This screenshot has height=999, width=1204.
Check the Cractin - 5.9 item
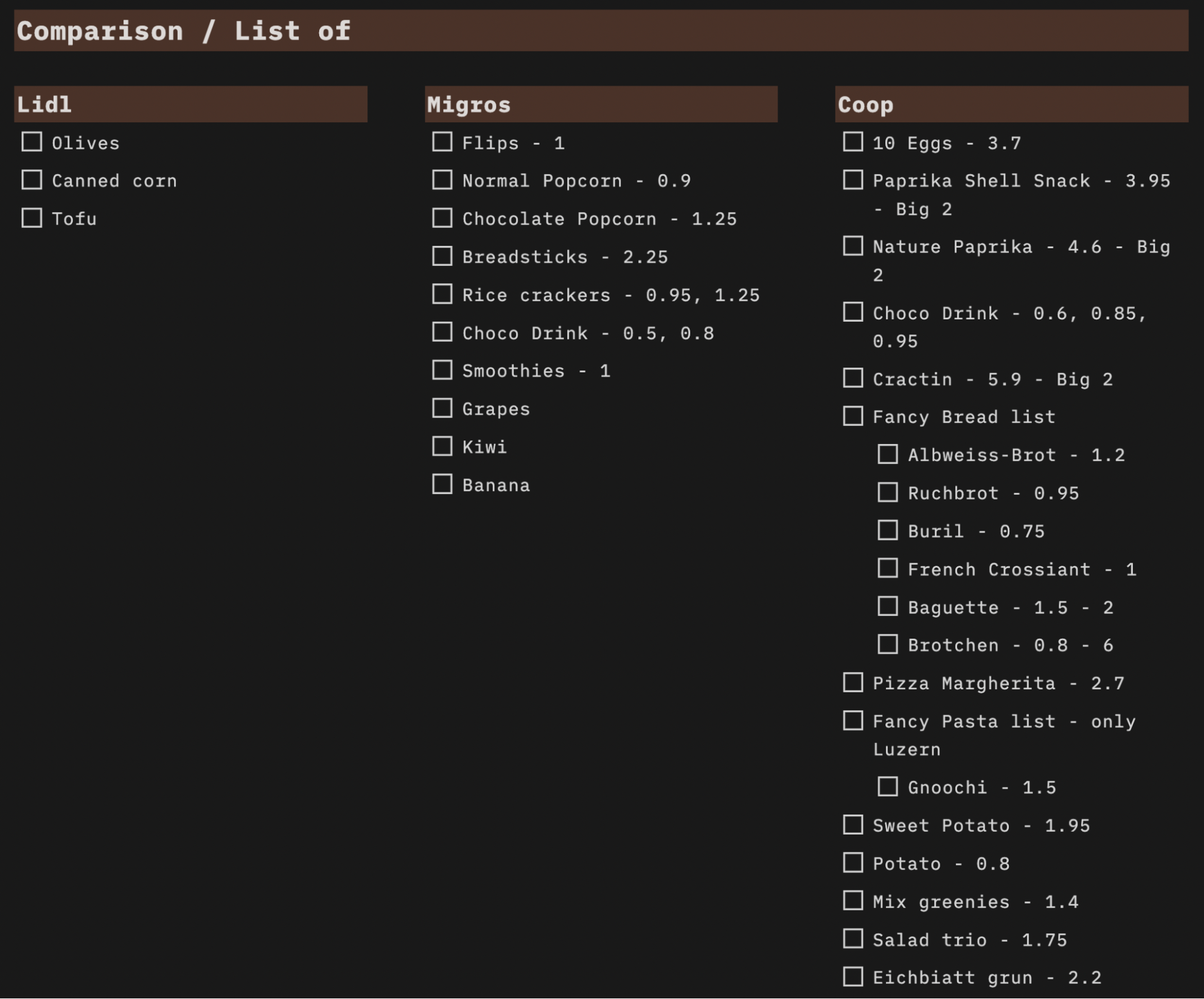click(853, 378)
